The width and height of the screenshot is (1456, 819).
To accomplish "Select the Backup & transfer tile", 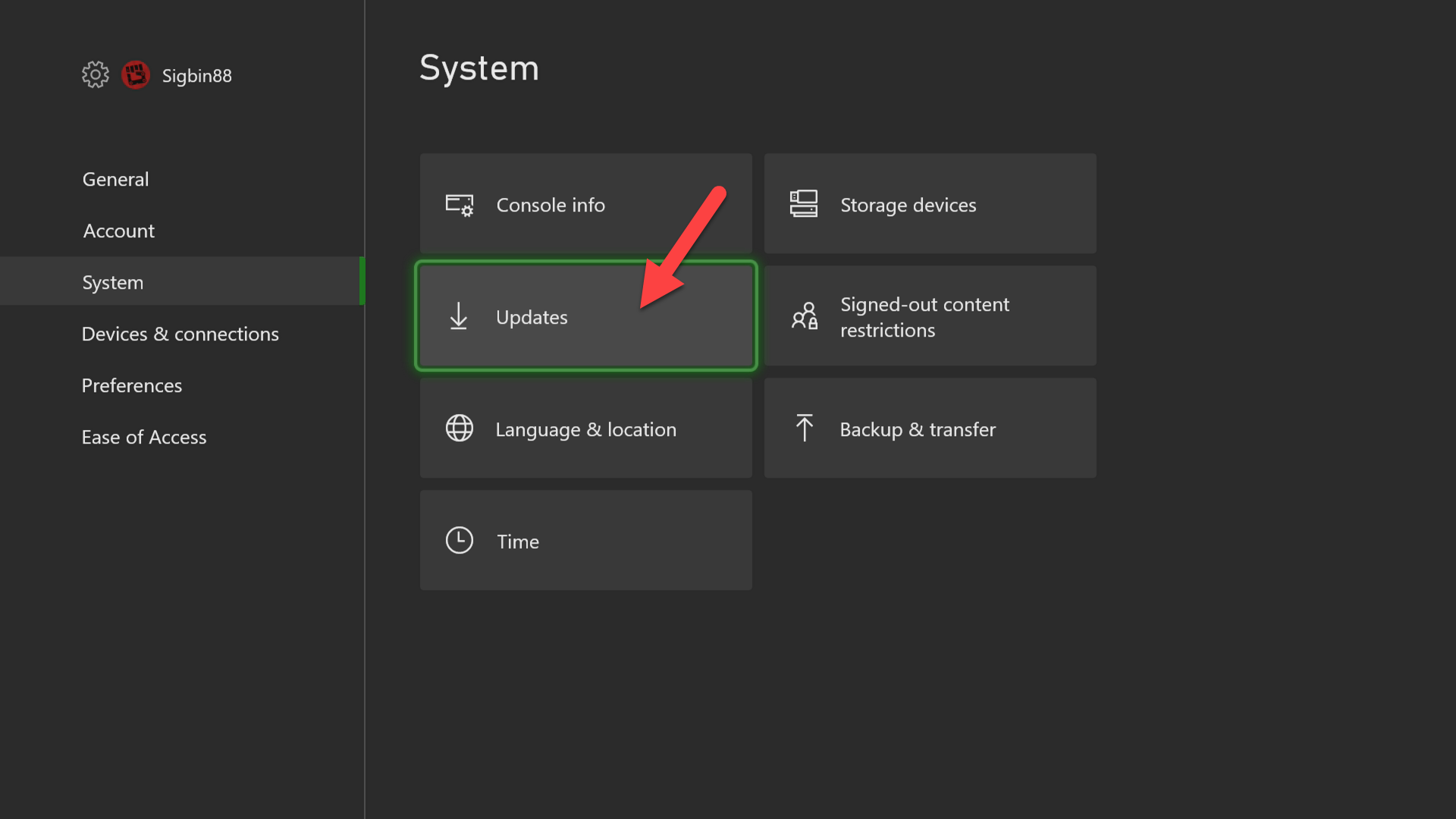I will (929, 428).
